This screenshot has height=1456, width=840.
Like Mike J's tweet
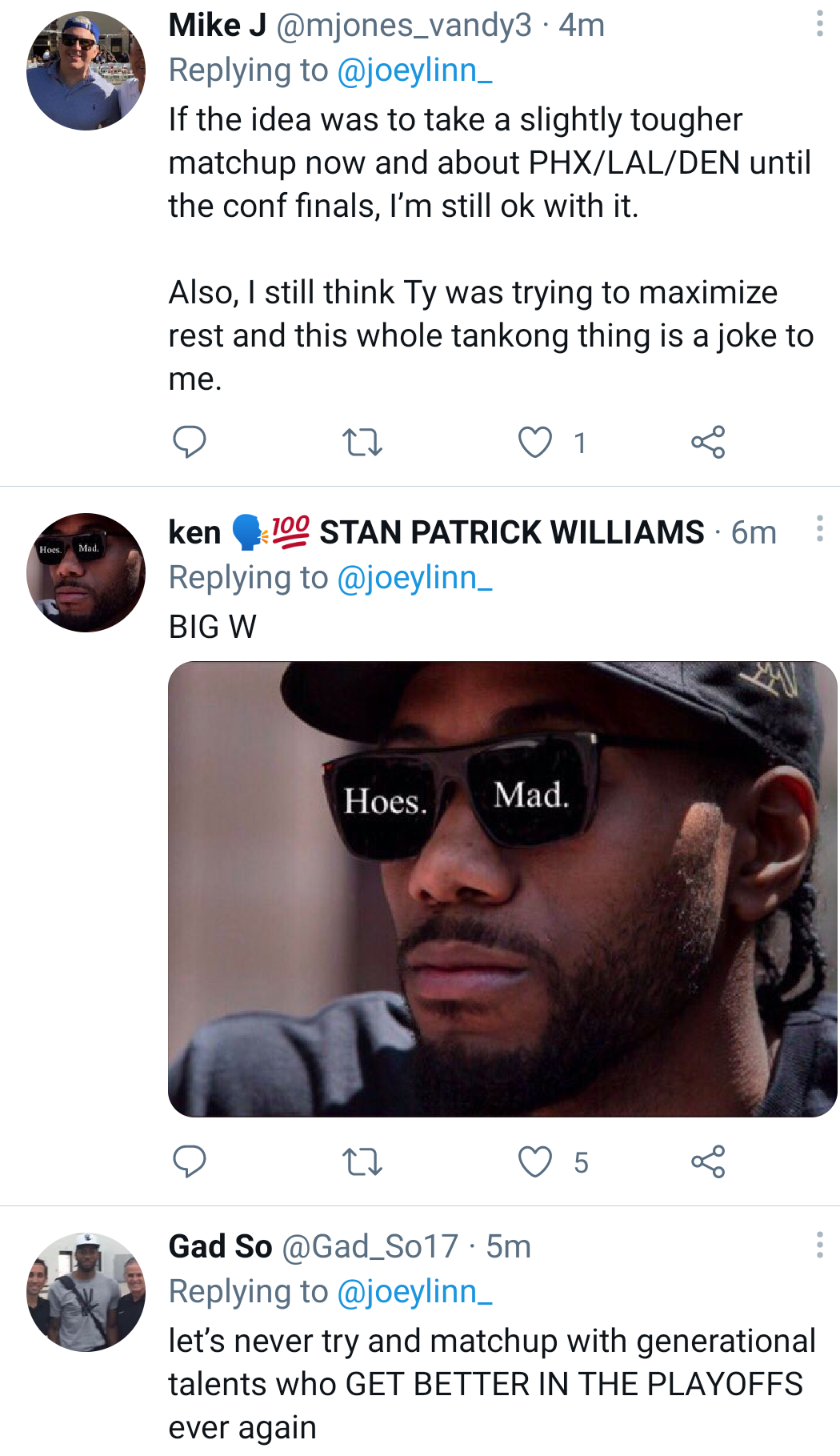click(x=535, y=442)
